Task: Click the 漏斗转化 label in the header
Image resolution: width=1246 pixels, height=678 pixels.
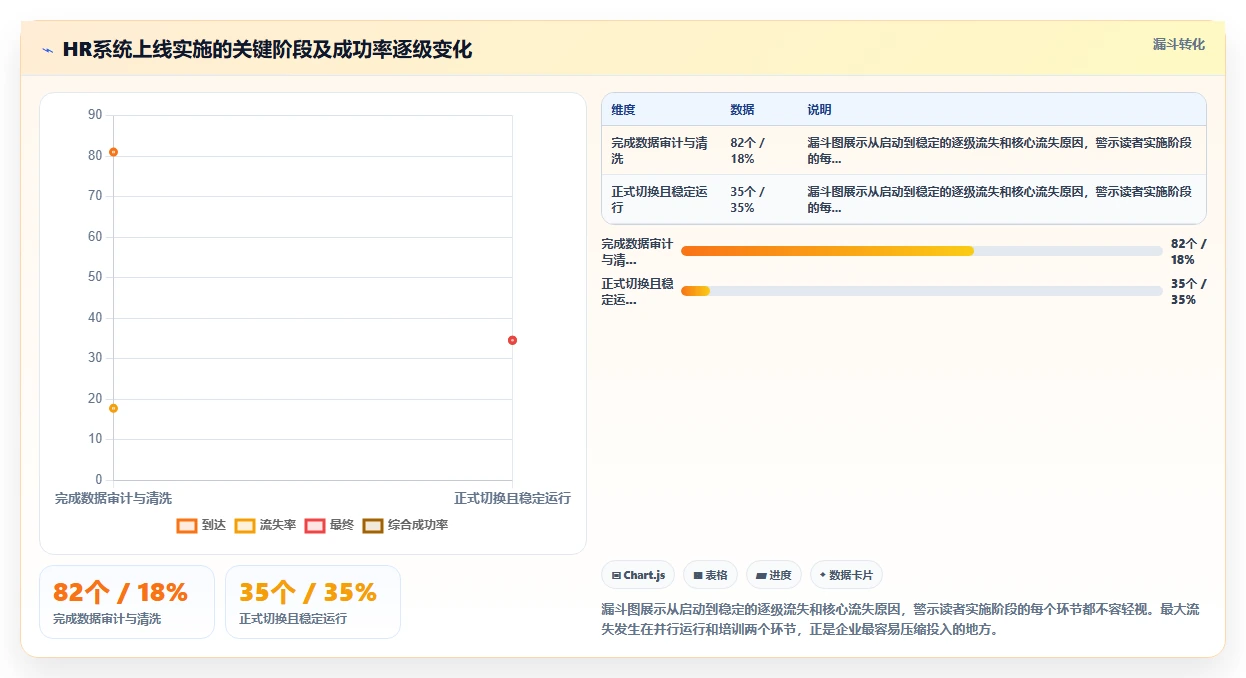Action: coord(1179,44)
